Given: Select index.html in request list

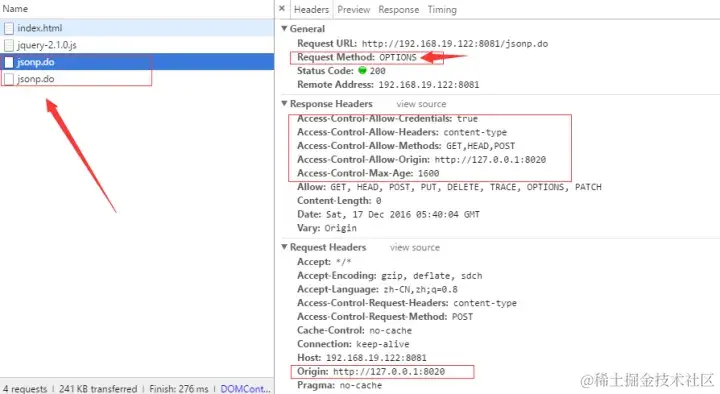Looking at the screenshot, I should pos(137,28).
